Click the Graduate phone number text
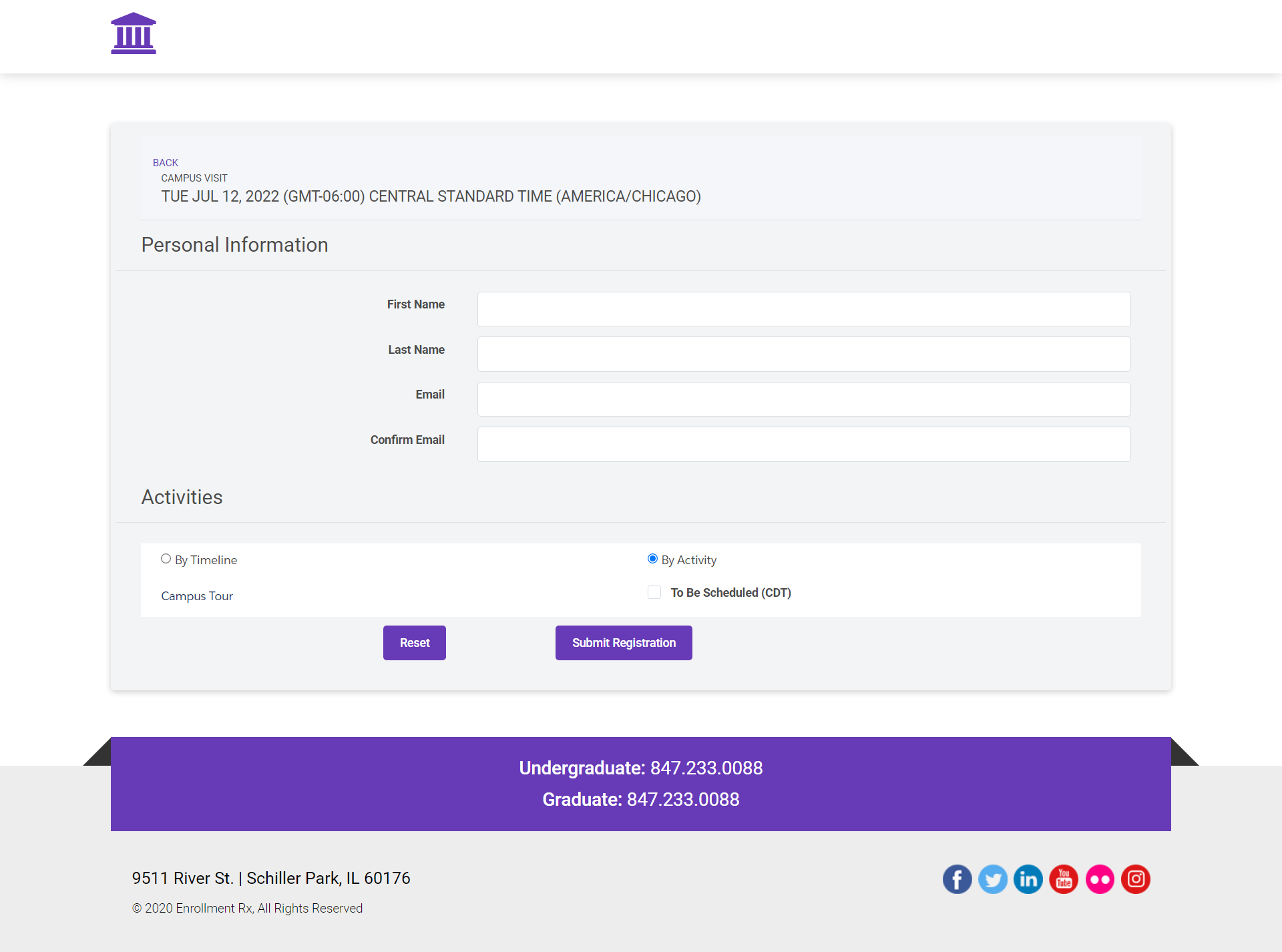 pos(682,799)
